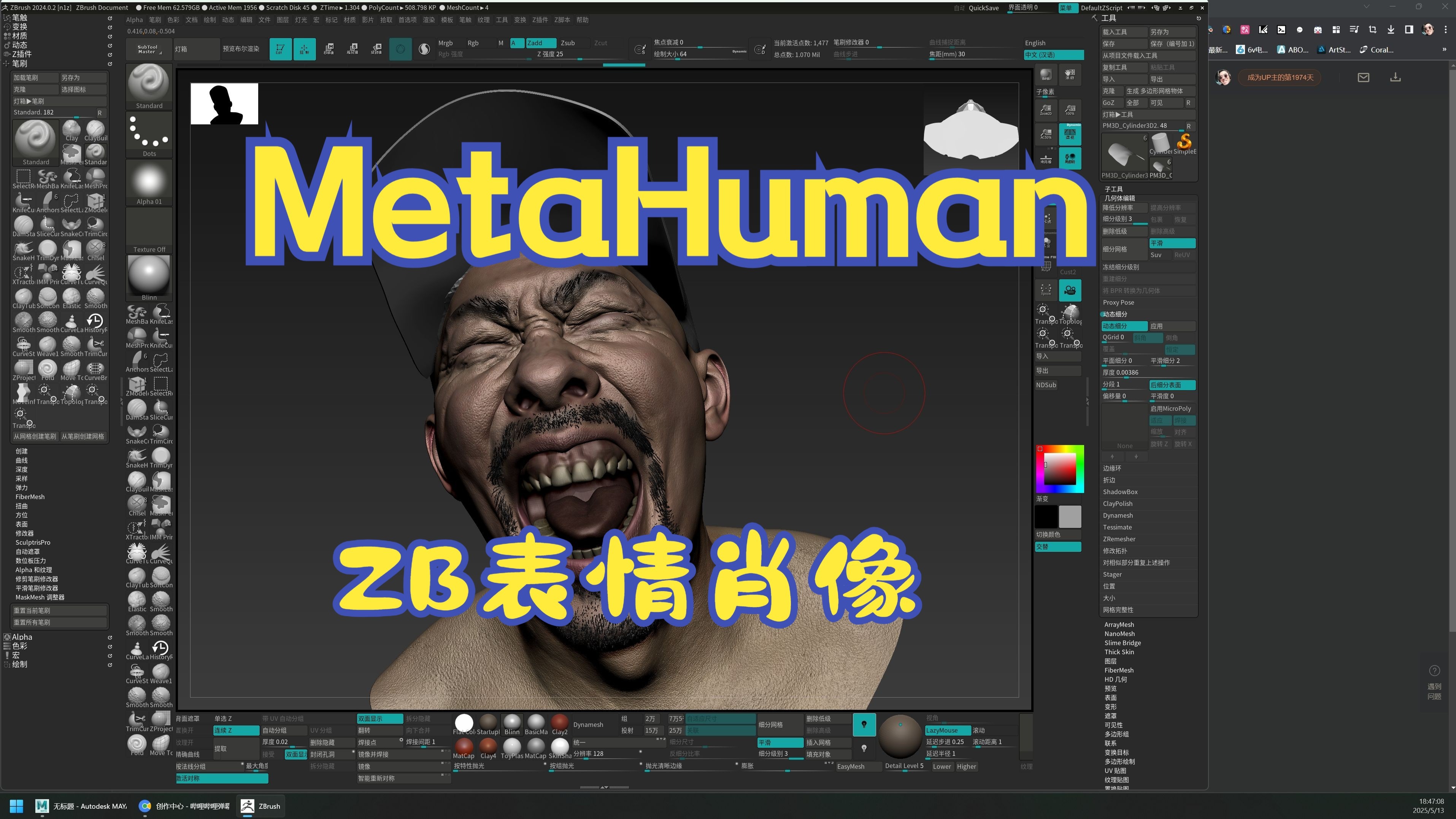The image size is (1456, 819).
Task: Open ZBrush from the Windows taskbar
Action: [x=260, y=806]
